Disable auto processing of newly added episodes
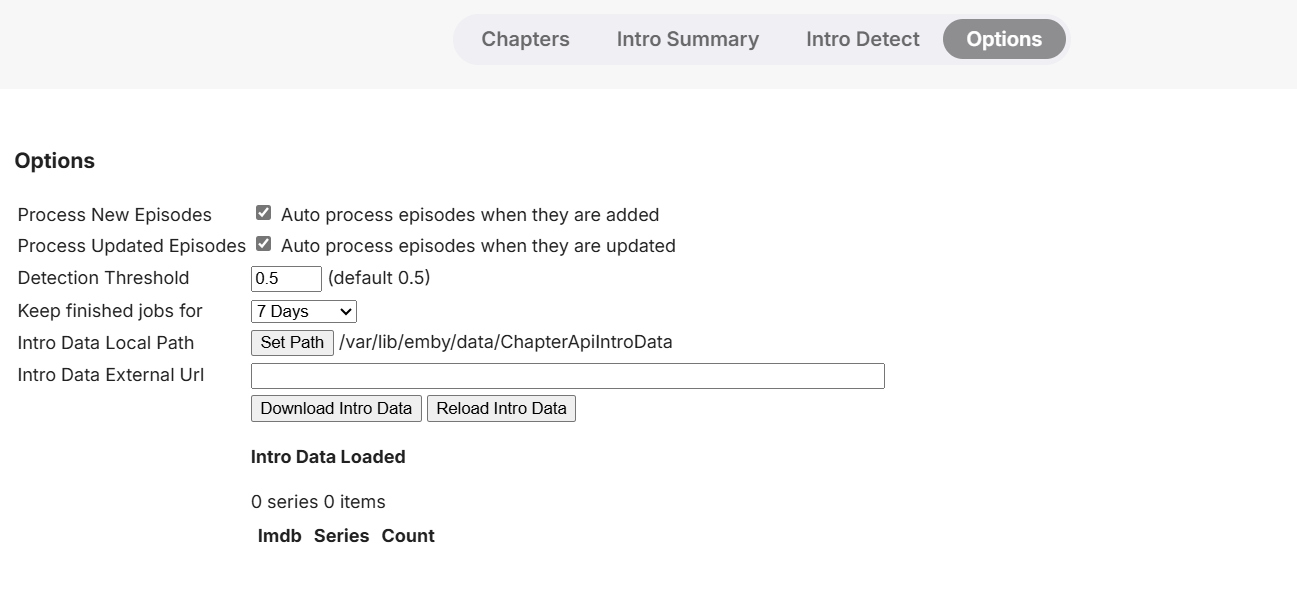 (264, 213)
